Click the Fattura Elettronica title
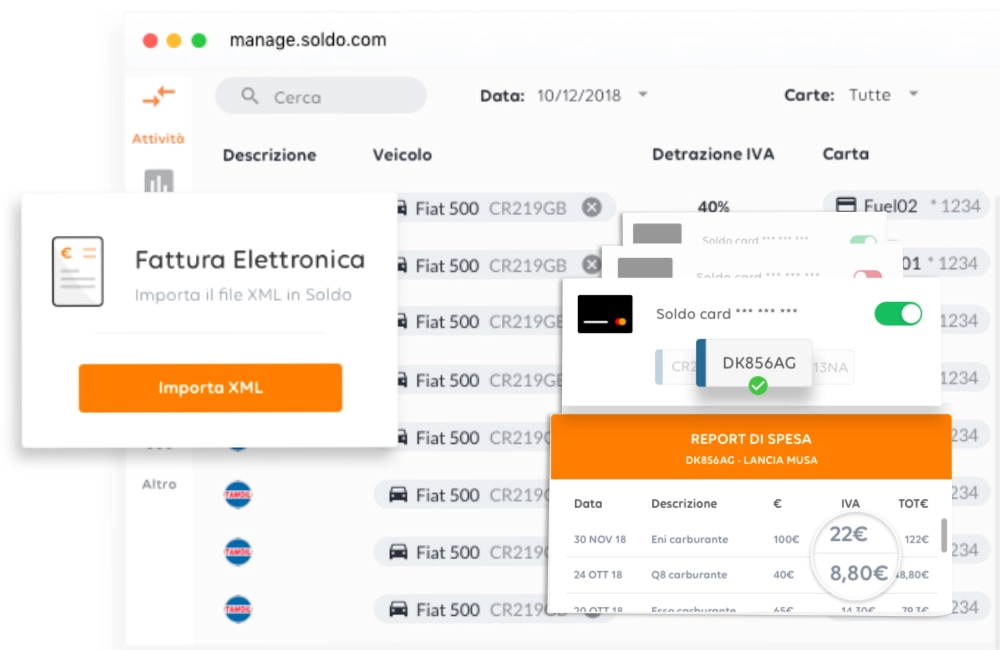The height and width of the screenshot is (650, 1000). (250, 260)
